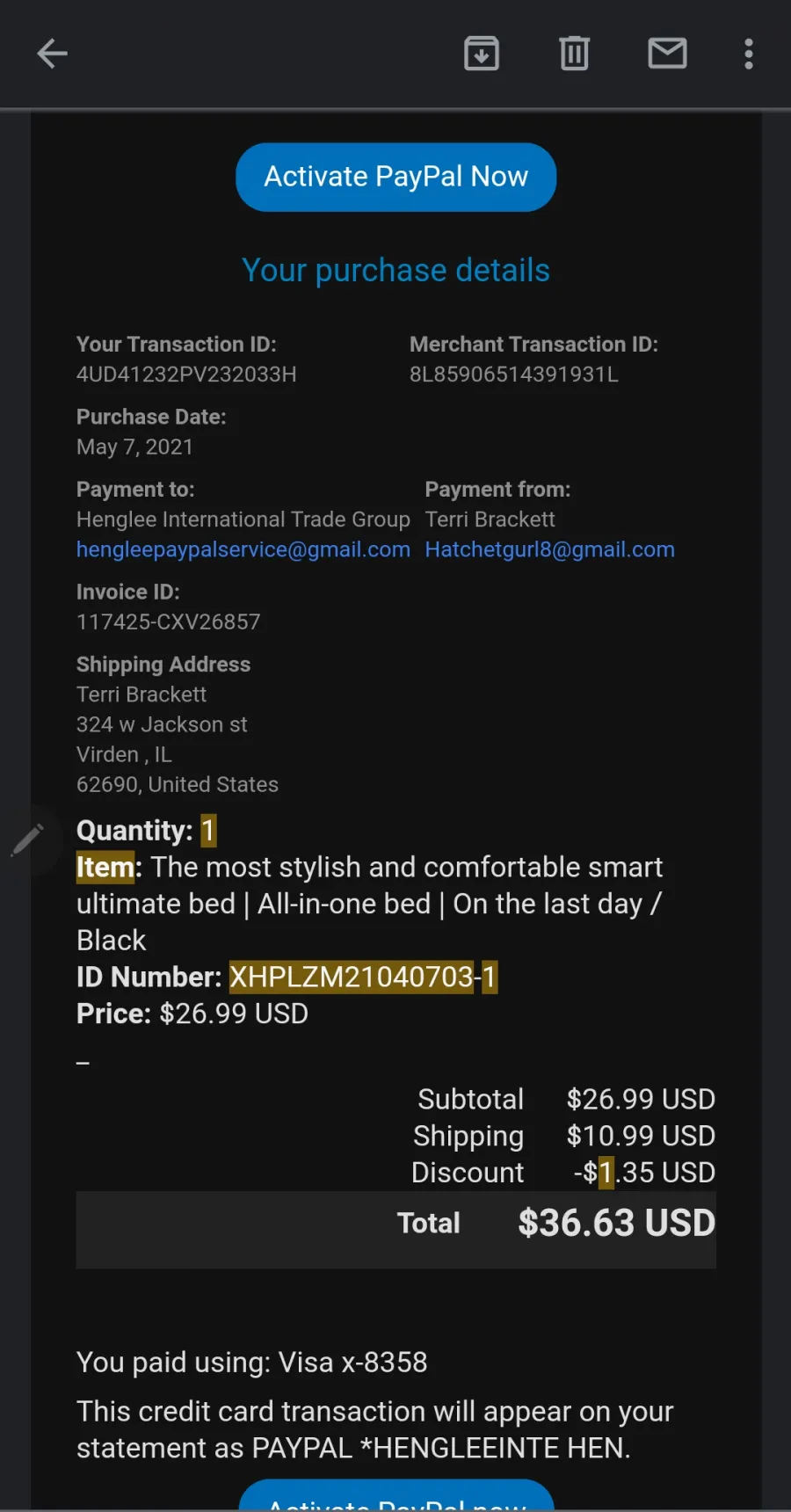Archive this email with the archive icon
This screenshot has height=1512, width=791.
pyautogui.click(x=482, y=54)
